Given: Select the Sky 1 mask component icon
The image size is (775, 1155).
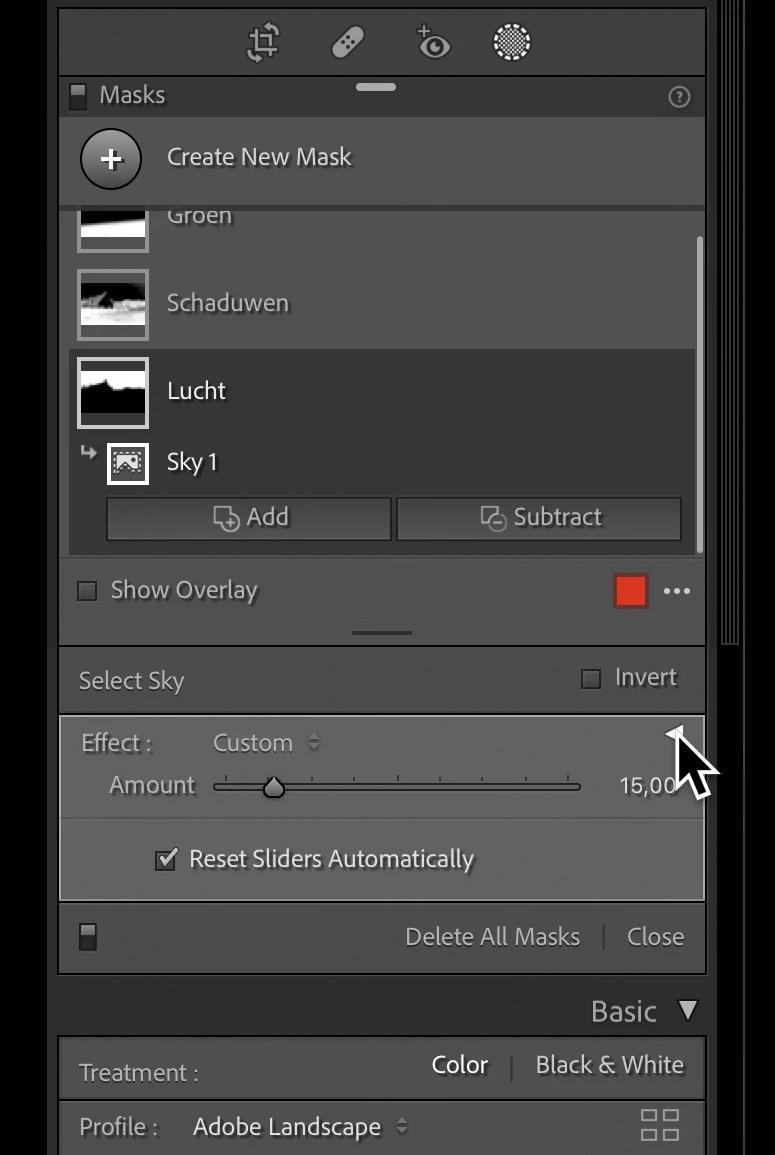Looking at the screenshot, I should click(x=127, y=463).
